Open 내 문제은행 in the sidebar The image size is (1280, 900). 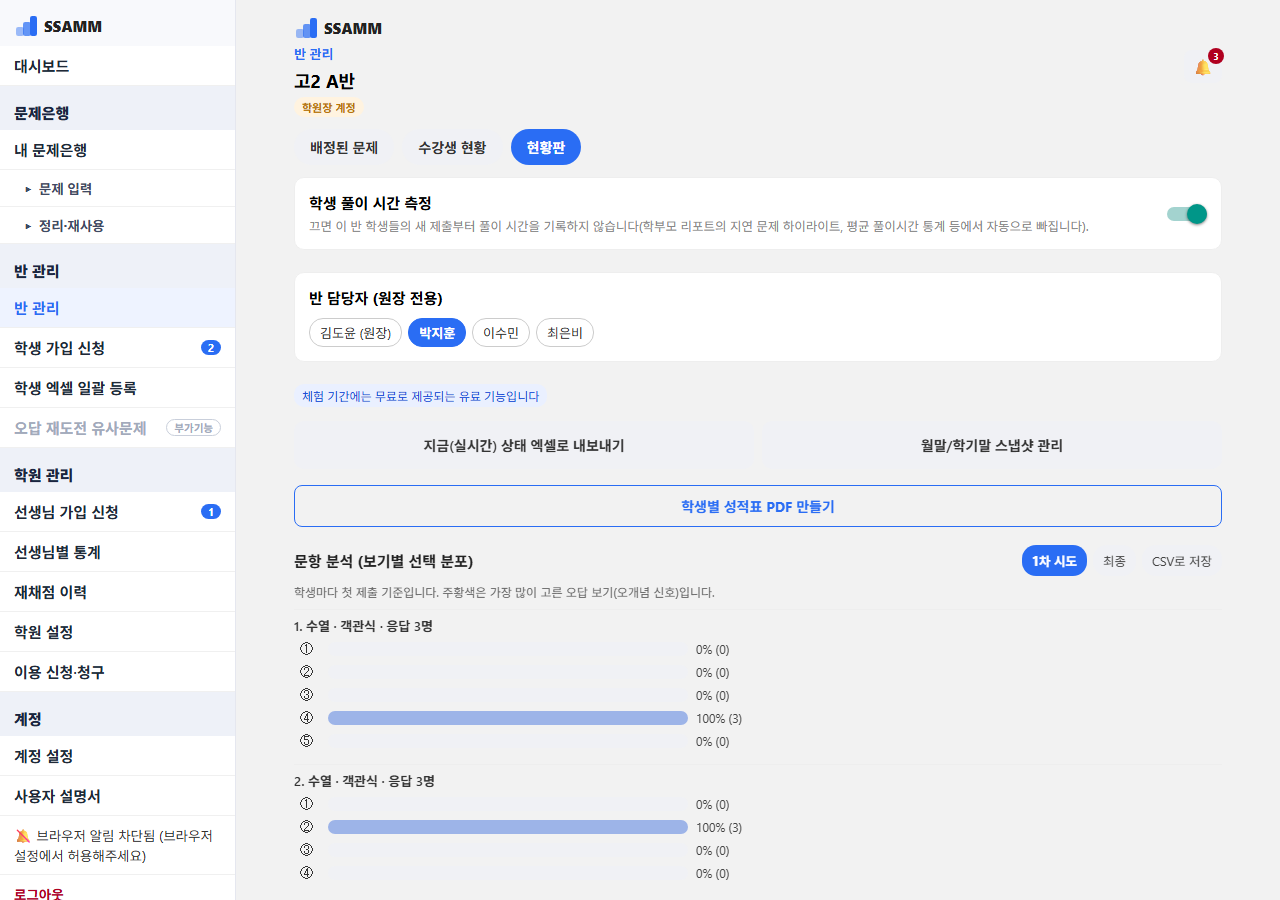tap(118, 150)
